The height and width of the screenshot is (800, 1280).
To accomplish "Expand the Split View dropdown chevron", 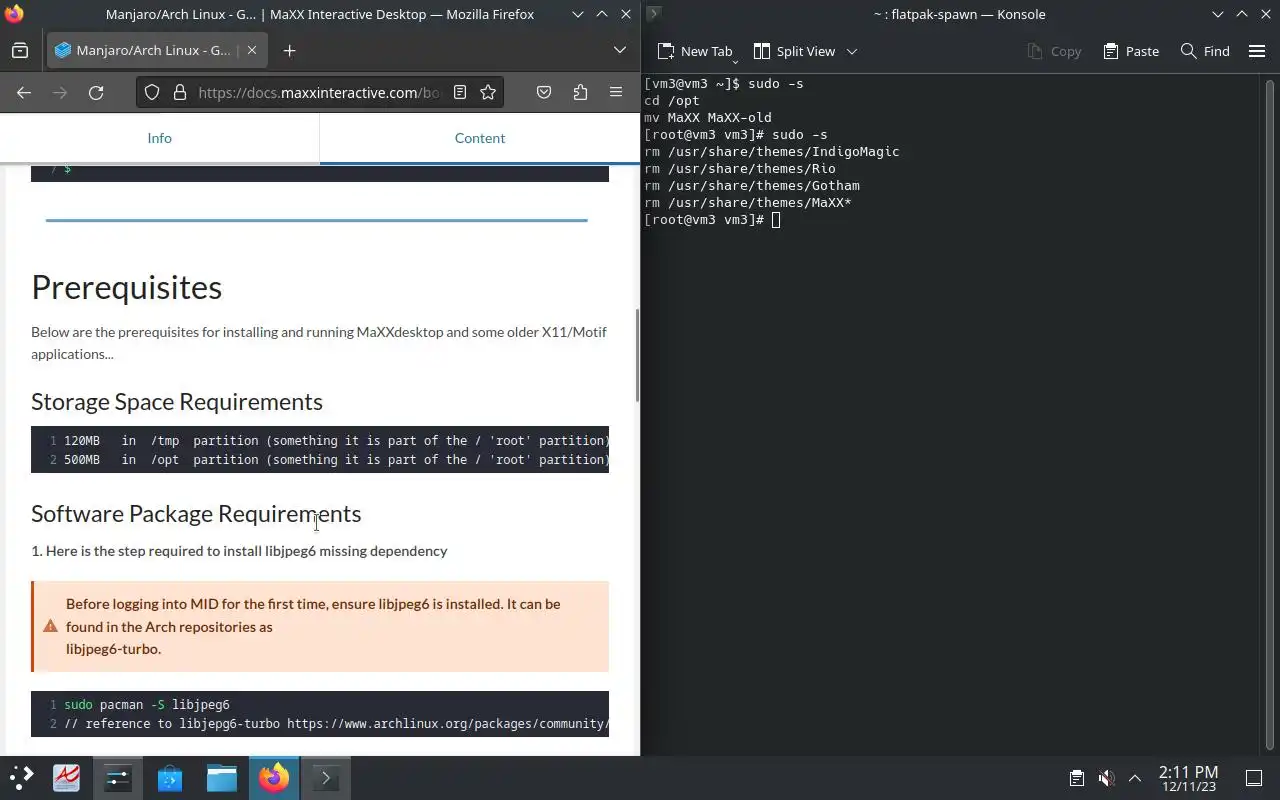I will 852,51.
